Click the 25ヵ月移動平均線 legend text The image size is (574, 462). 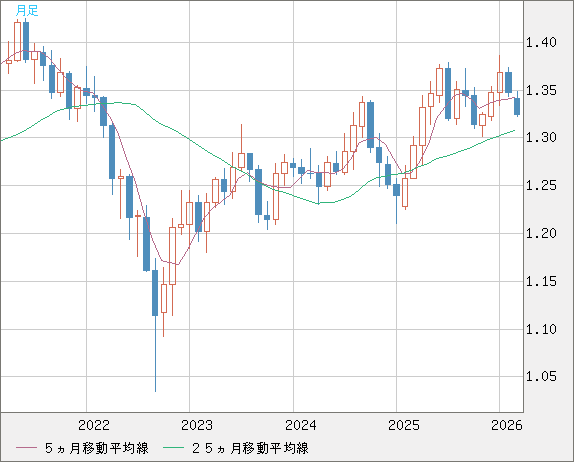coord(250,448)
